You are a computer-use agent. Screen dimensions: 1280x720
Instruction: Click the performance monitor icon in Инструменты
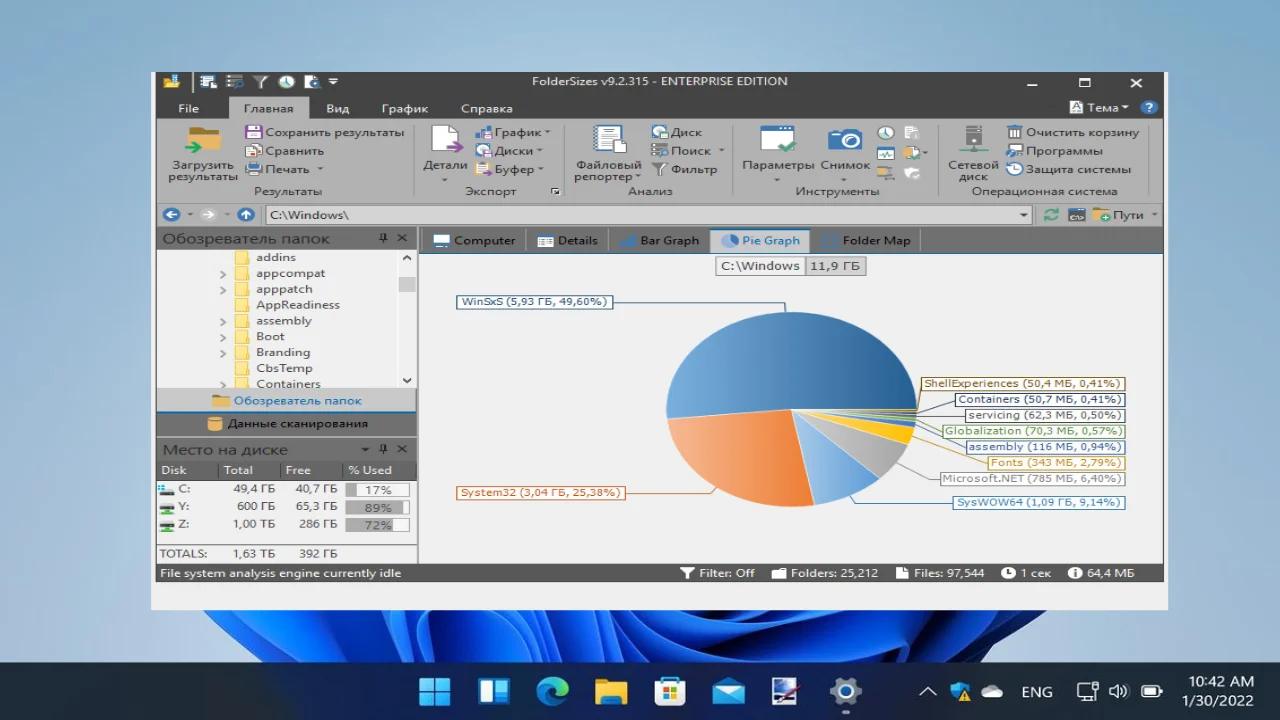886,153
